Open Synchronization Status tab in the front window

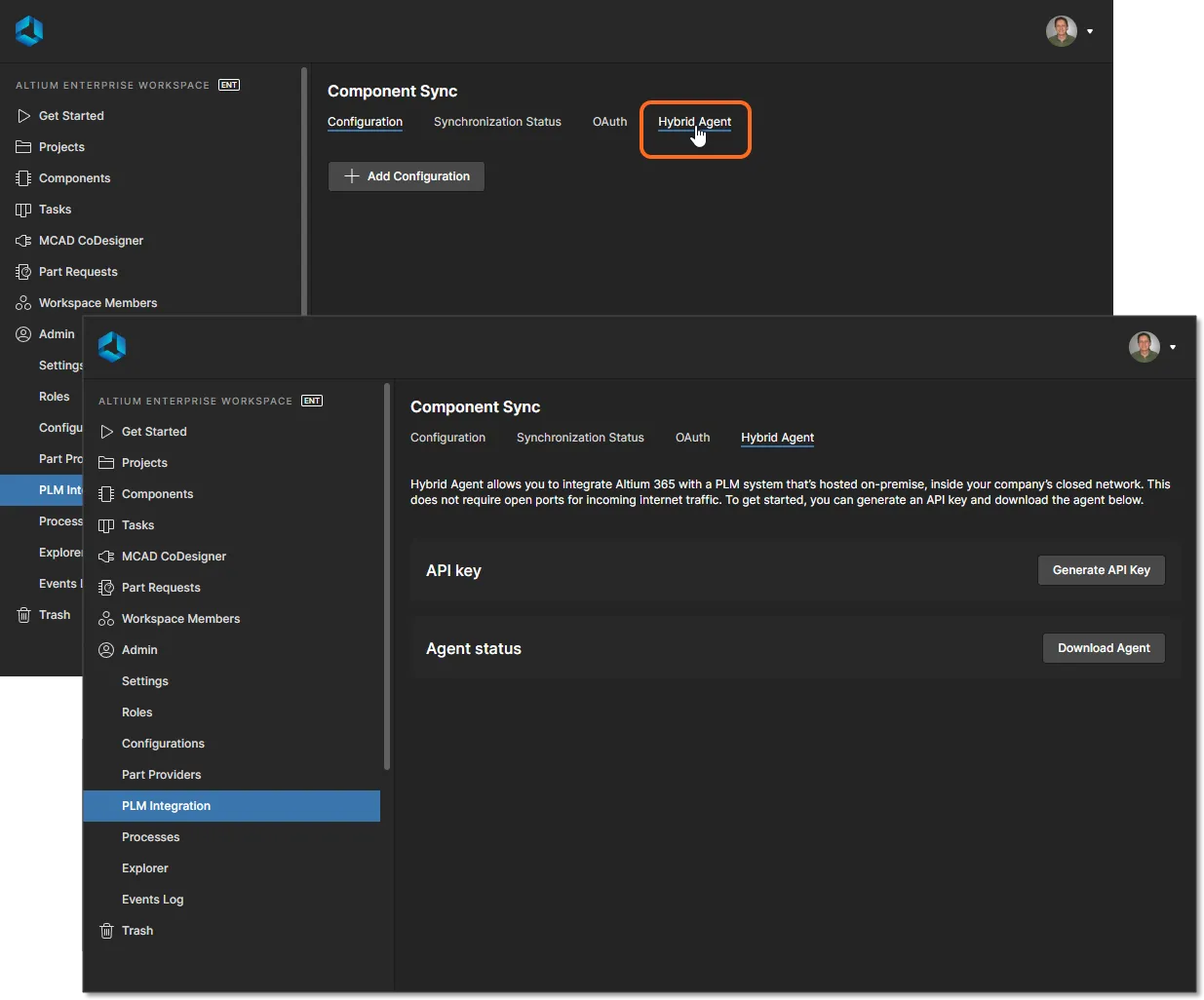click(580, 438)
